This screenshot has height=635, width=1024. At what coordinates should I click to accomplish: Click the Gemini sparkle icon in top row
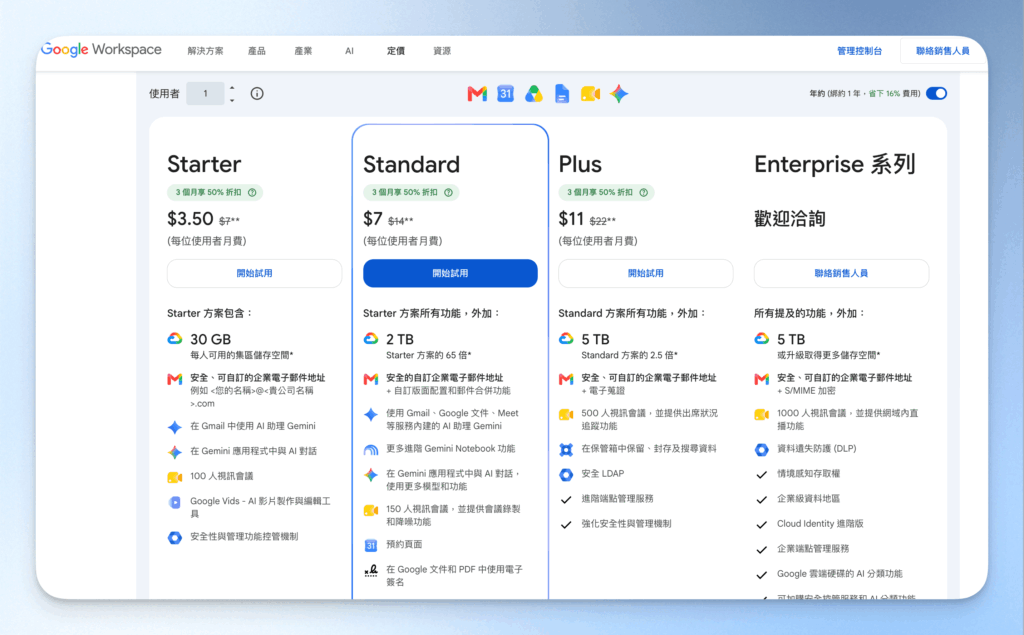pos(619,94)
